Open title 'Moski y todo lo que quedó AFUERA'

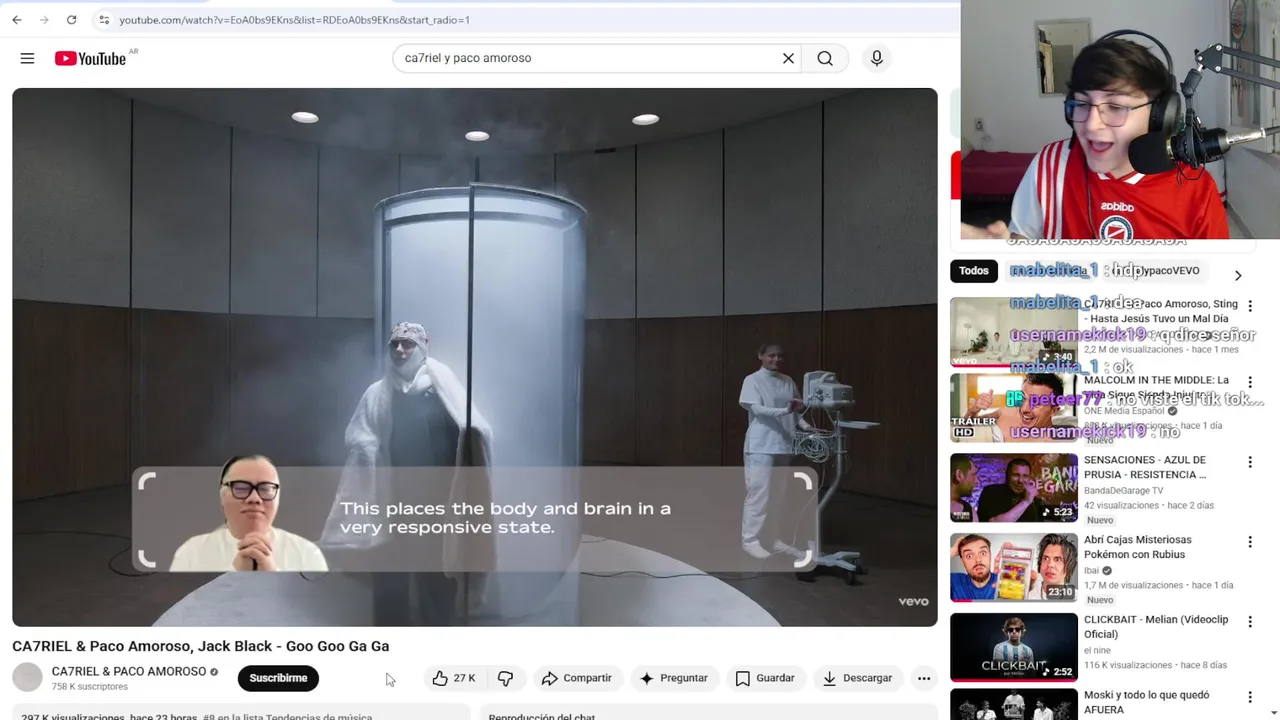(x=1146, y=702)
